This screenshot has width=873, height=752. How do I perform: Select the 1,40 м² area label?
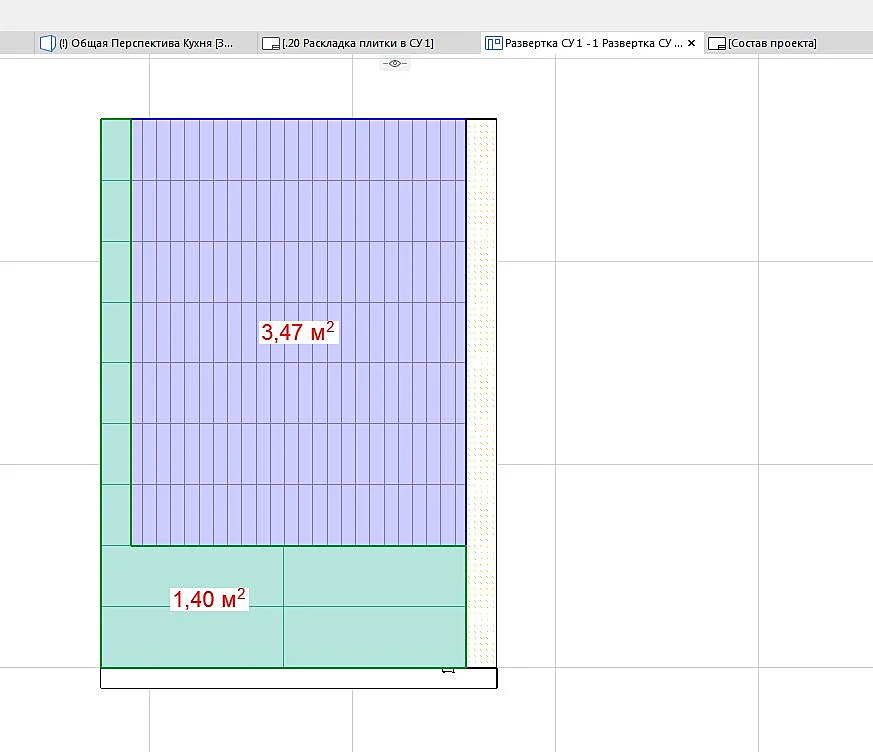coord(209,599)
